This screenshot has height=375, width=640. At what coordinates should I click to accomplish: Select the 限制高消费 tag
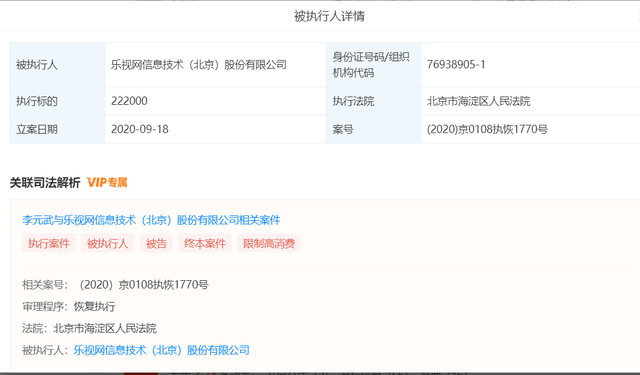coord(269,244)
